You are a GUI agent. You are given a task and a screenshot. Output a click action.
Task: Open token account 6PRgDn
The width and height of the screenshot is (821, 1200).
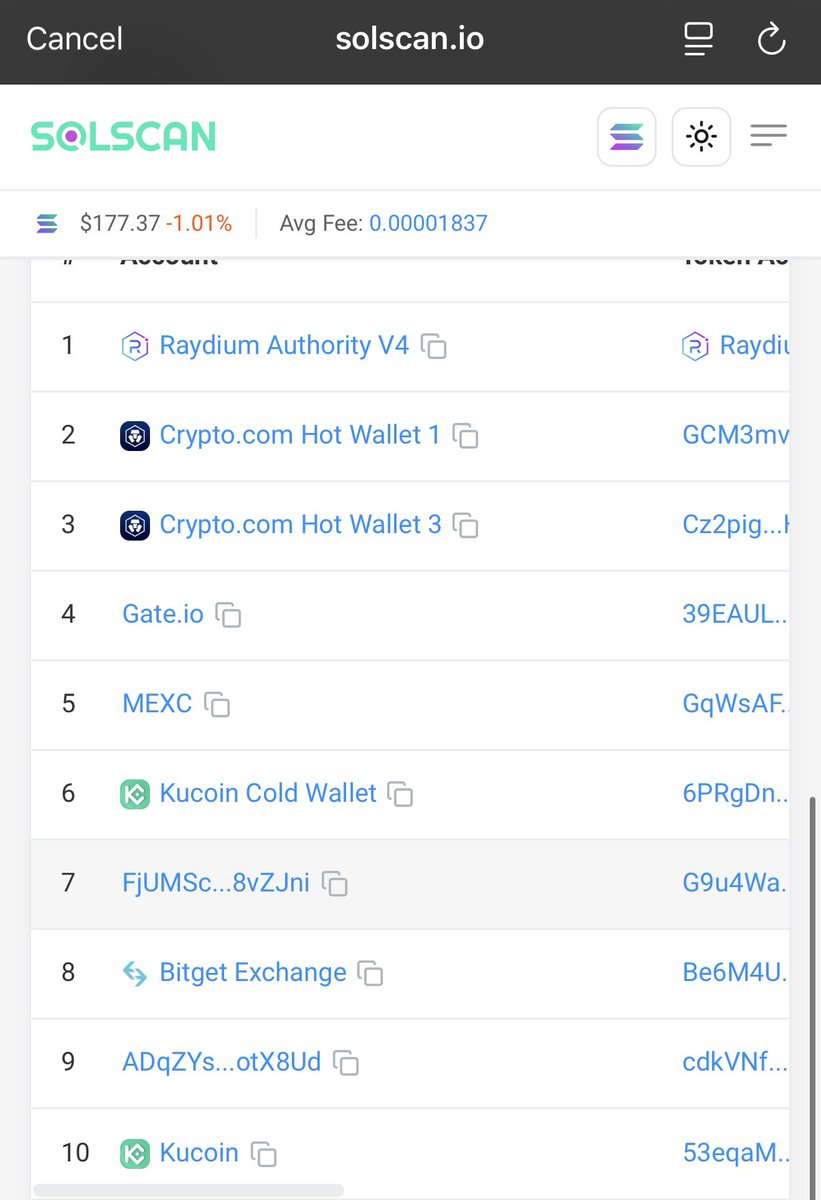pyautogui.click(x=736, y=794)
